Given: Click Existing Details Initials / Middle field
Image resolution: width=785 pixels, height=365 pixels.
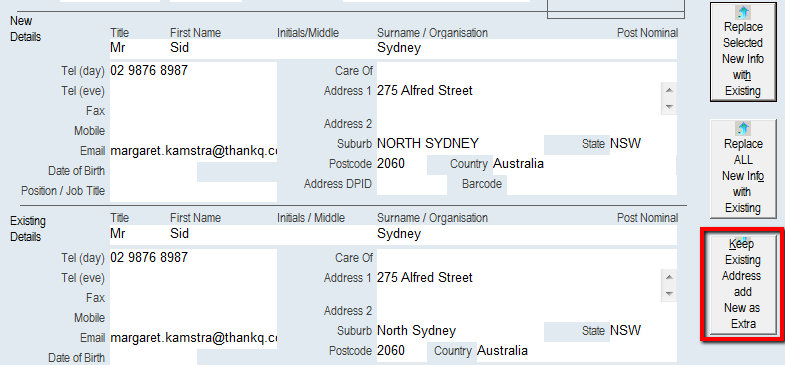Looking at the screenshot, I should [327, 234].
